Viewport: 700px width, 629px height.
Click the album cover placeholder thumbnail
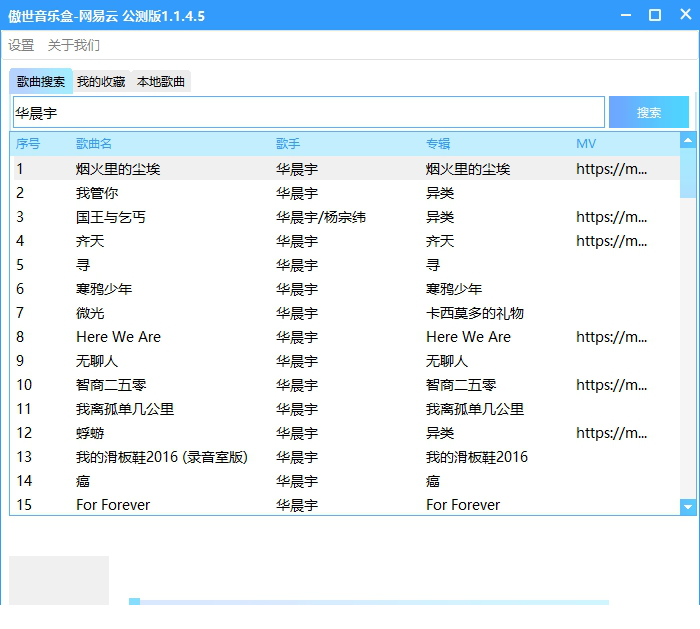tap(59, 580)
